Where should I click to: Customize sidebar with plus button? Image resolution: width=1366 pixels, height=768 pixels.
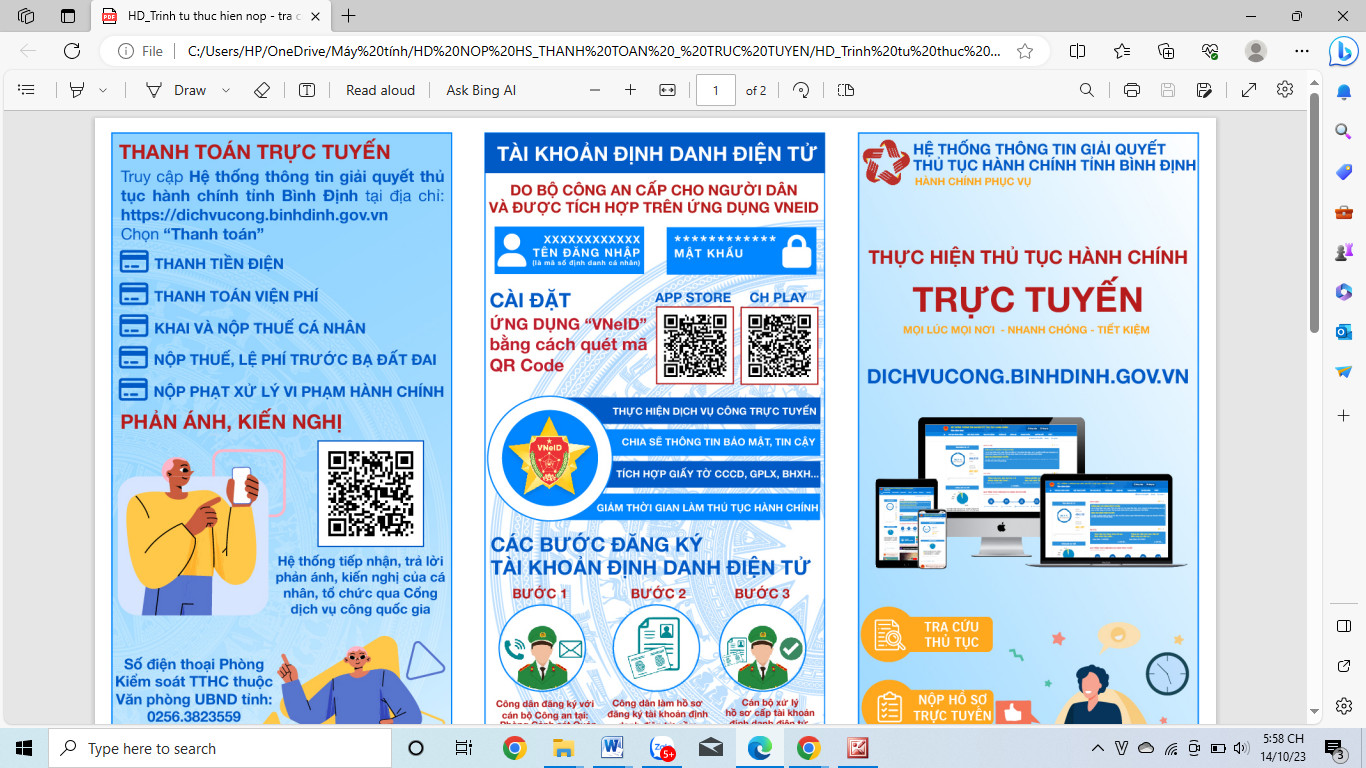coord(1344,415)
